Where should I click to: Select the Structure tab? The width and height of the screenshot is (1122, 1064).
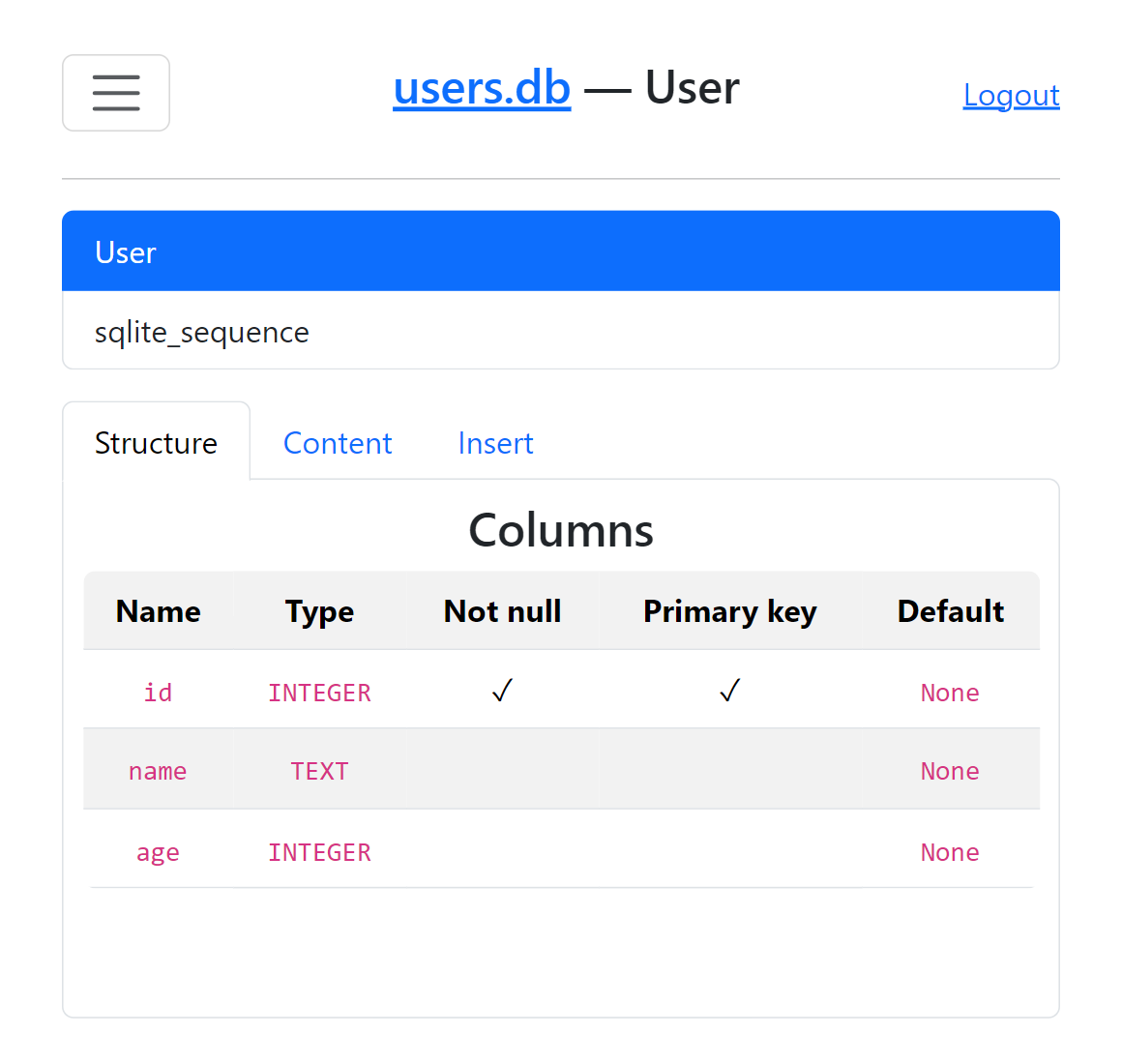tap(156, 443)
